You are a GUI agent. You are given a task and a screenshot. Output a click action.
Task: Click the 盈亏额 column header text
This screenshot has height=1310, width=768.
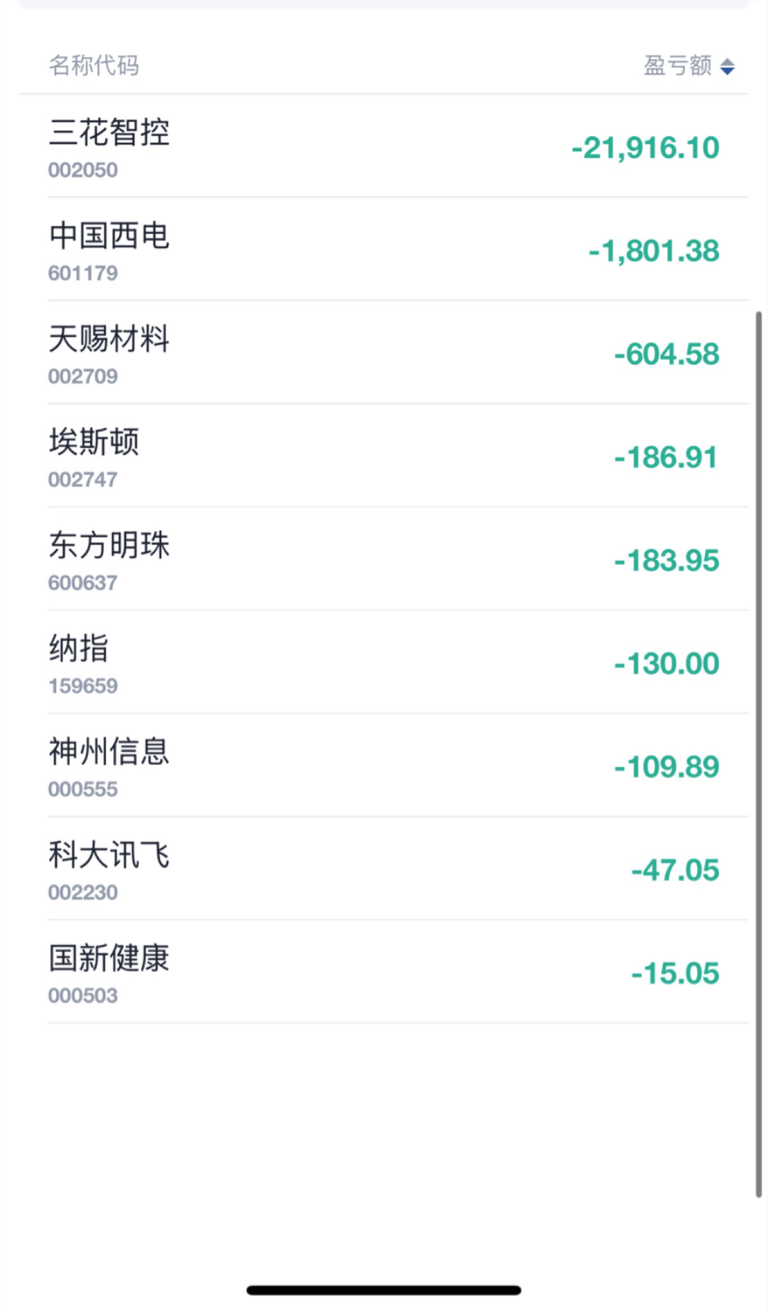677,67
